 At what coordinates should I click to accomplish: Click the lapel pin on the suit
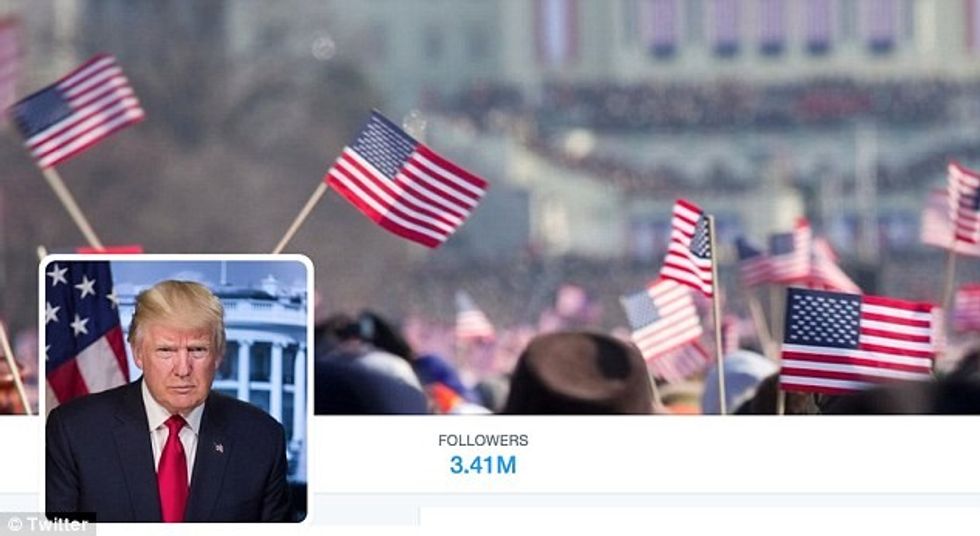pos(219,447)
